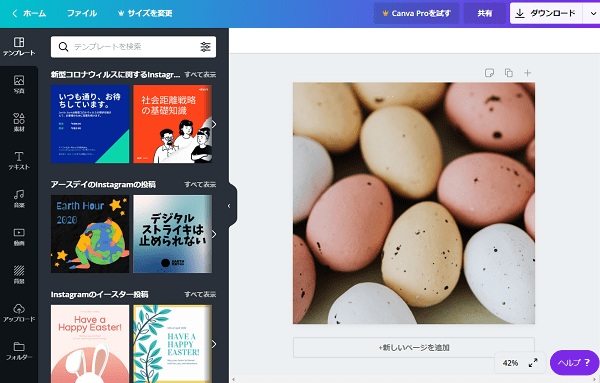600x383 pixels.
Task: Open the Folder (フォルダー) sidebar tab
Action: click(x=19, y=351)
